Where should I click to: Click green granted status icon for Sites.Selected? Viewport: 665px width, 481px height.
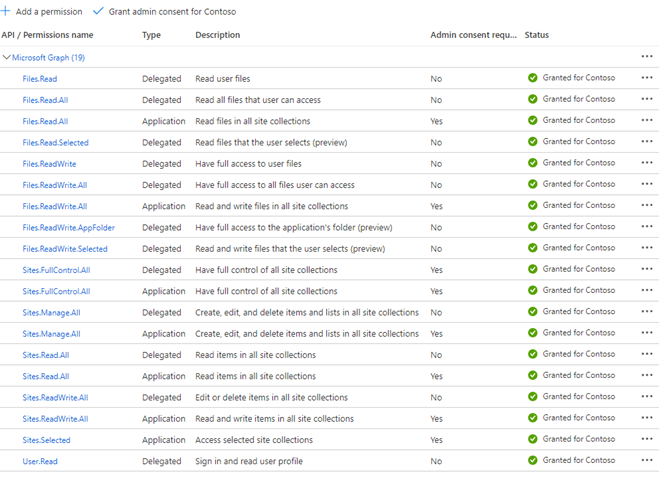pos(533,439)
